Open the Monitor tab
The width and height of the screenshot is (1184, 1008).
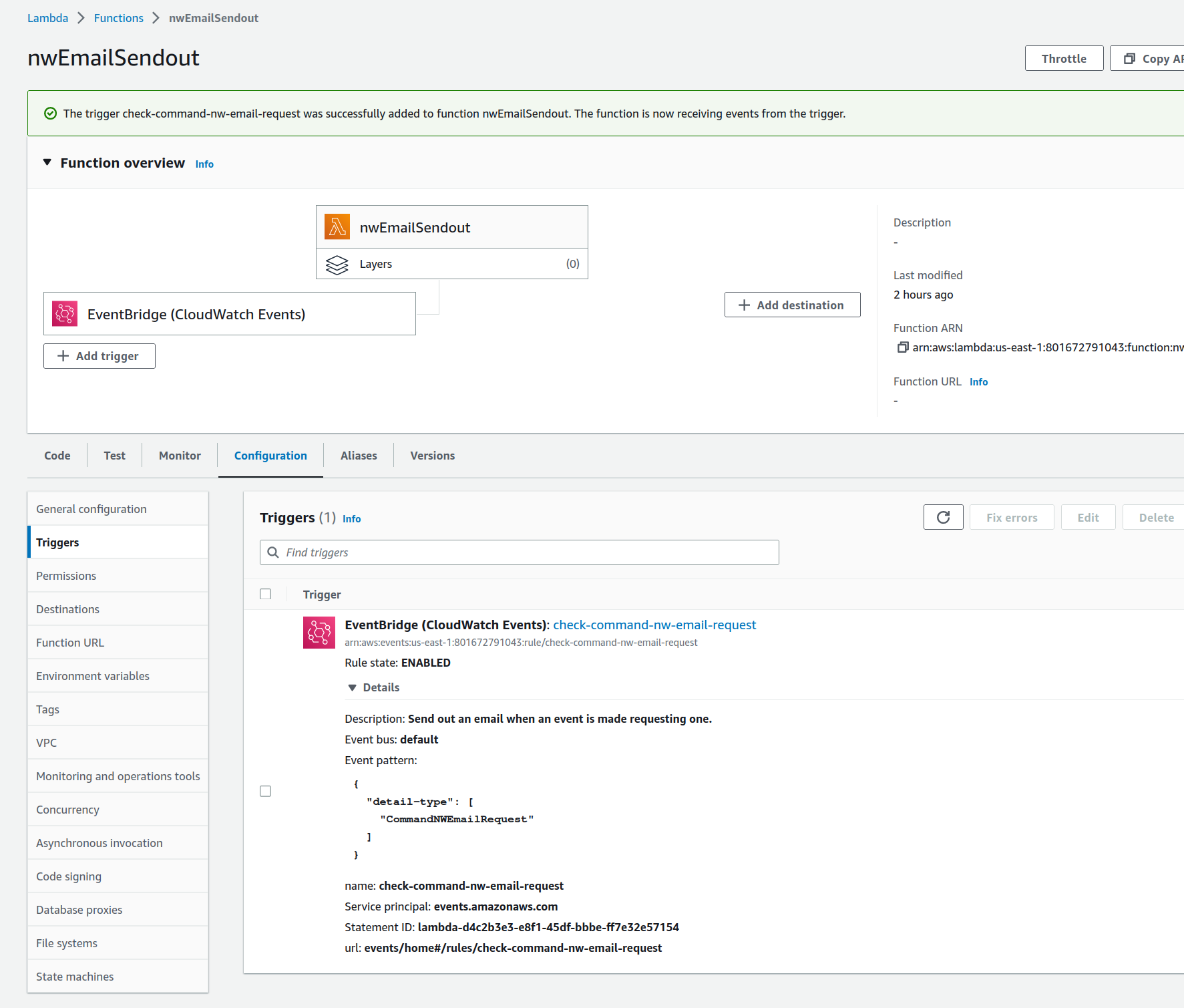pyautogui.click(x=180, y=456)
